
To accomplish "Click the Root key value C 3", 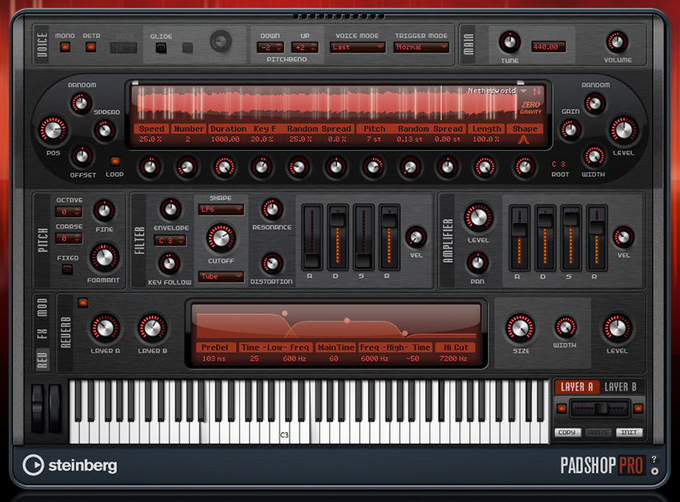I will tap(559, 164).
